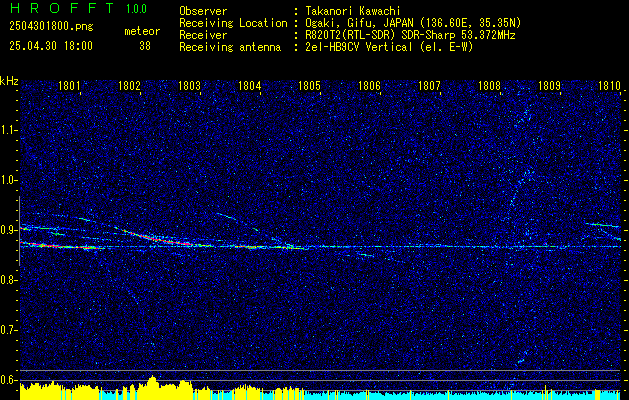
Task: Click time marker 1803
Action: [189, 85]
